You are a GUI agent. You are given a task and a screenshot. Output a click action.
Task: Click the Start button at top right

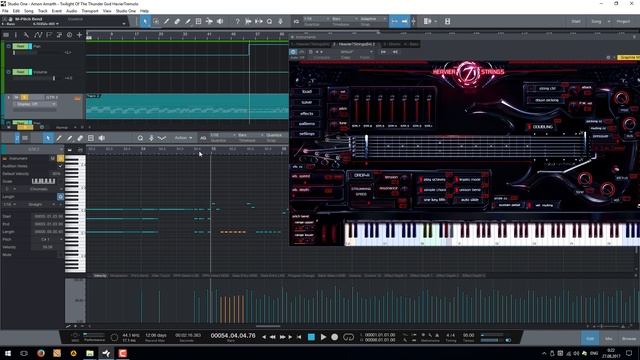576,21
